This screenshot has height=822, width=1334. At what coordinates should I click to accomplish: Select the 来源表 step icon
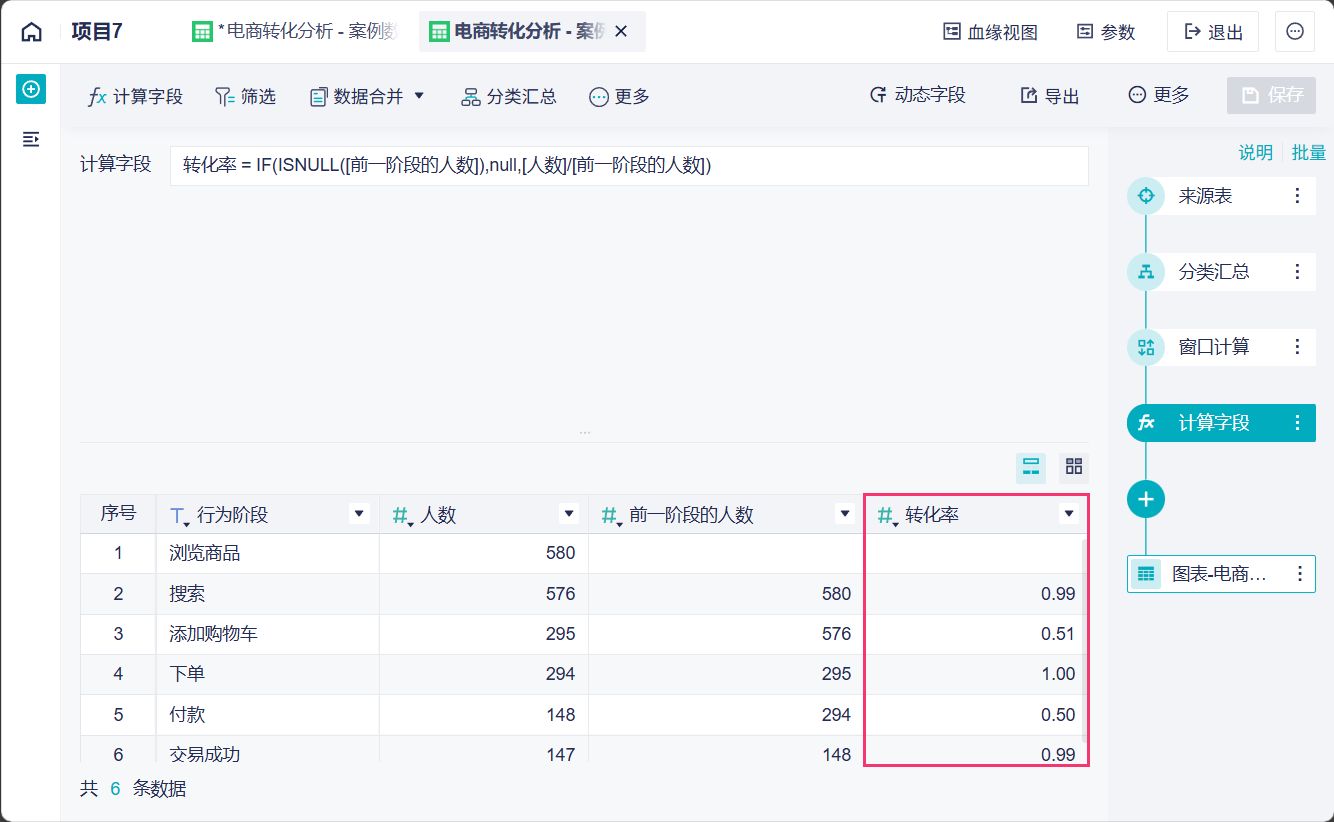click(x=1146, y=196)
